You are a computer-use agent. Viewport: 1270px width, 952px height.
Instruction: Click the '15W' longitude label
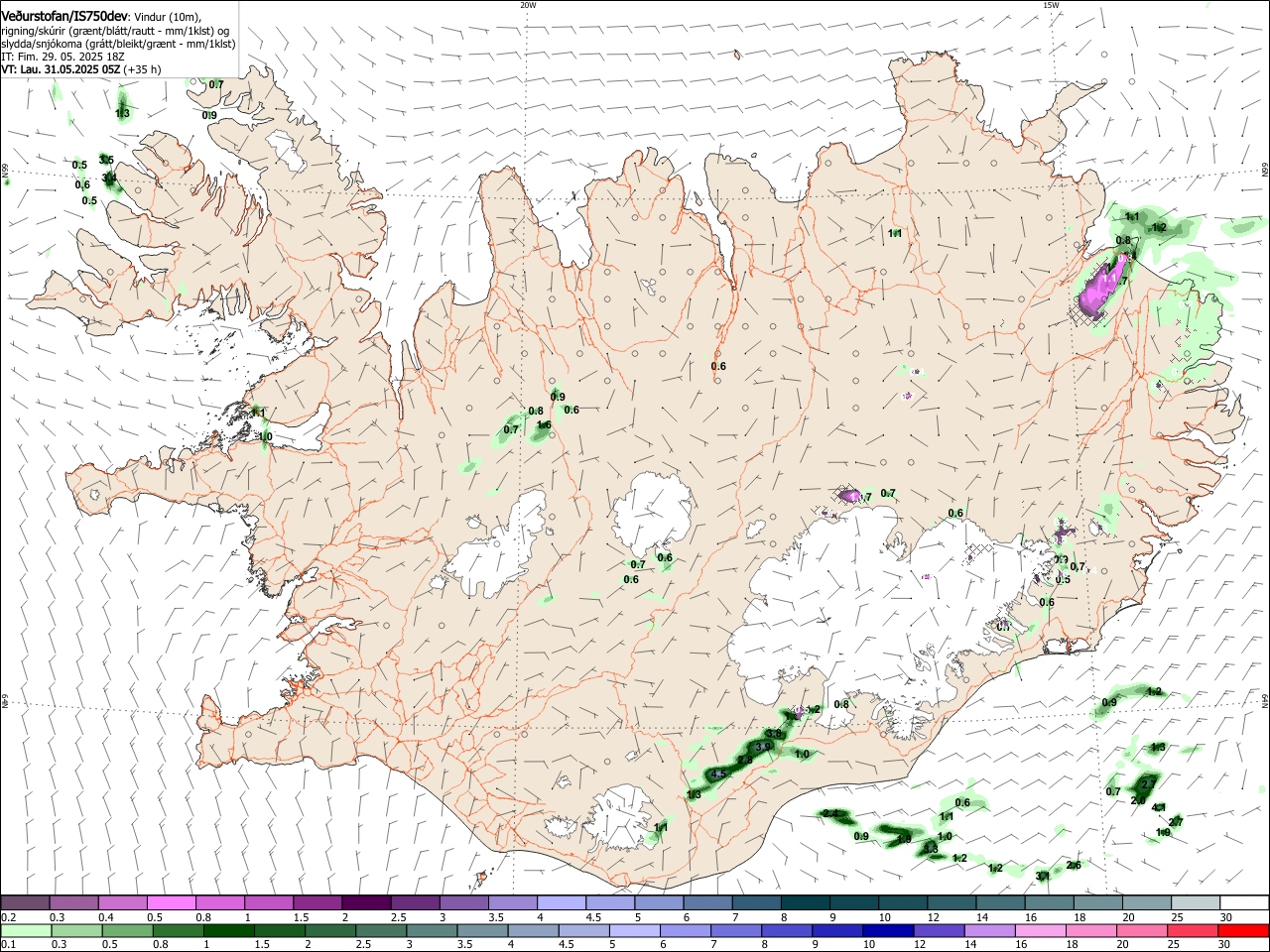click(x=1051, y=5)
